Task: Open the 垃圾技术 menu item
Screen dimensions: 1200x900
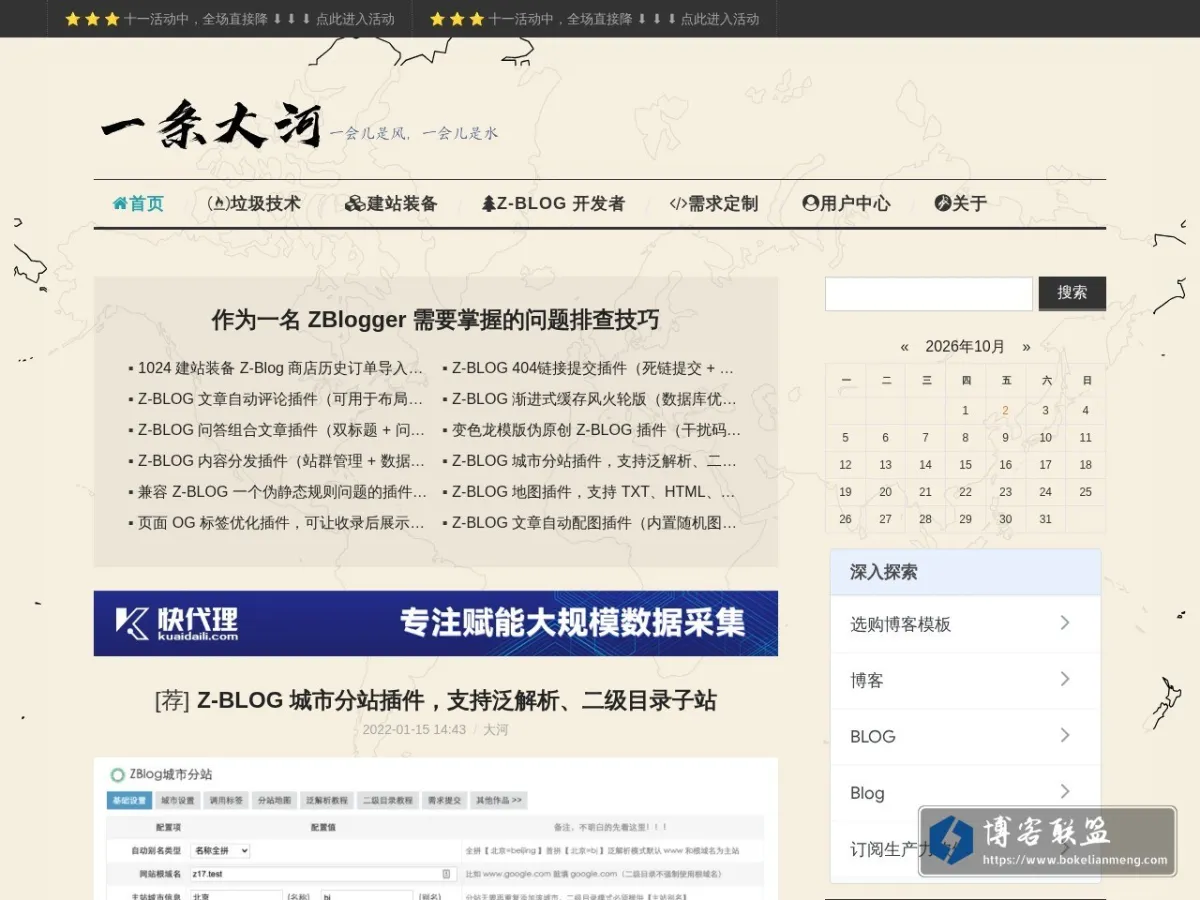Action: pos(254,204)
